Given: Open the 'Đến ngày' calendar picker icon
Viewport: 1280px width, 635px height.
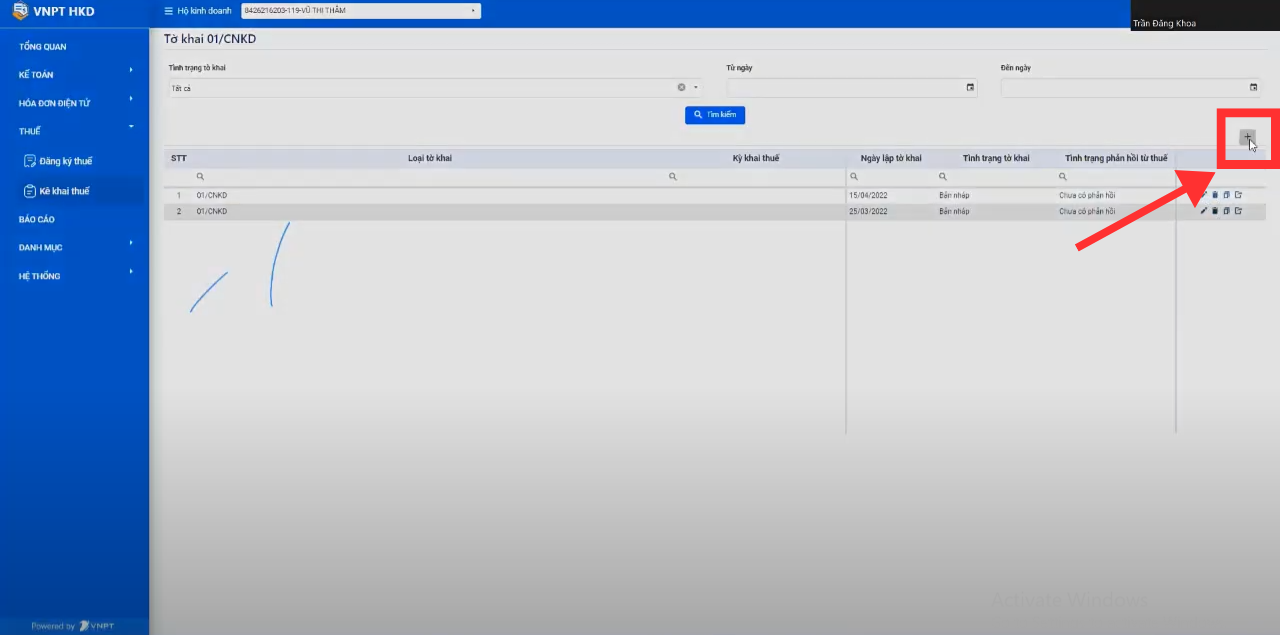Looking at the screenshot, I should (x=1254, y=88).
